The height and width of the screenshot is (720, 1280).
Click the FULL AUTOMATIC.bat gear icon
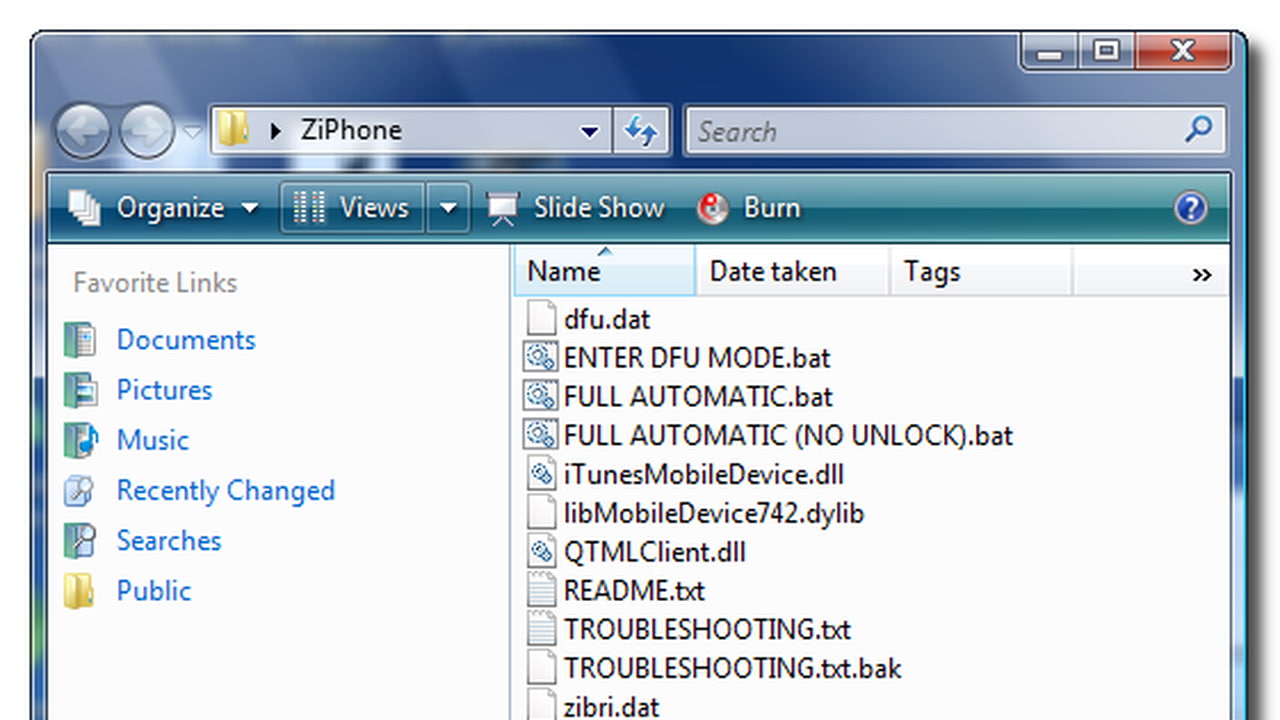[x=541, y=397]
